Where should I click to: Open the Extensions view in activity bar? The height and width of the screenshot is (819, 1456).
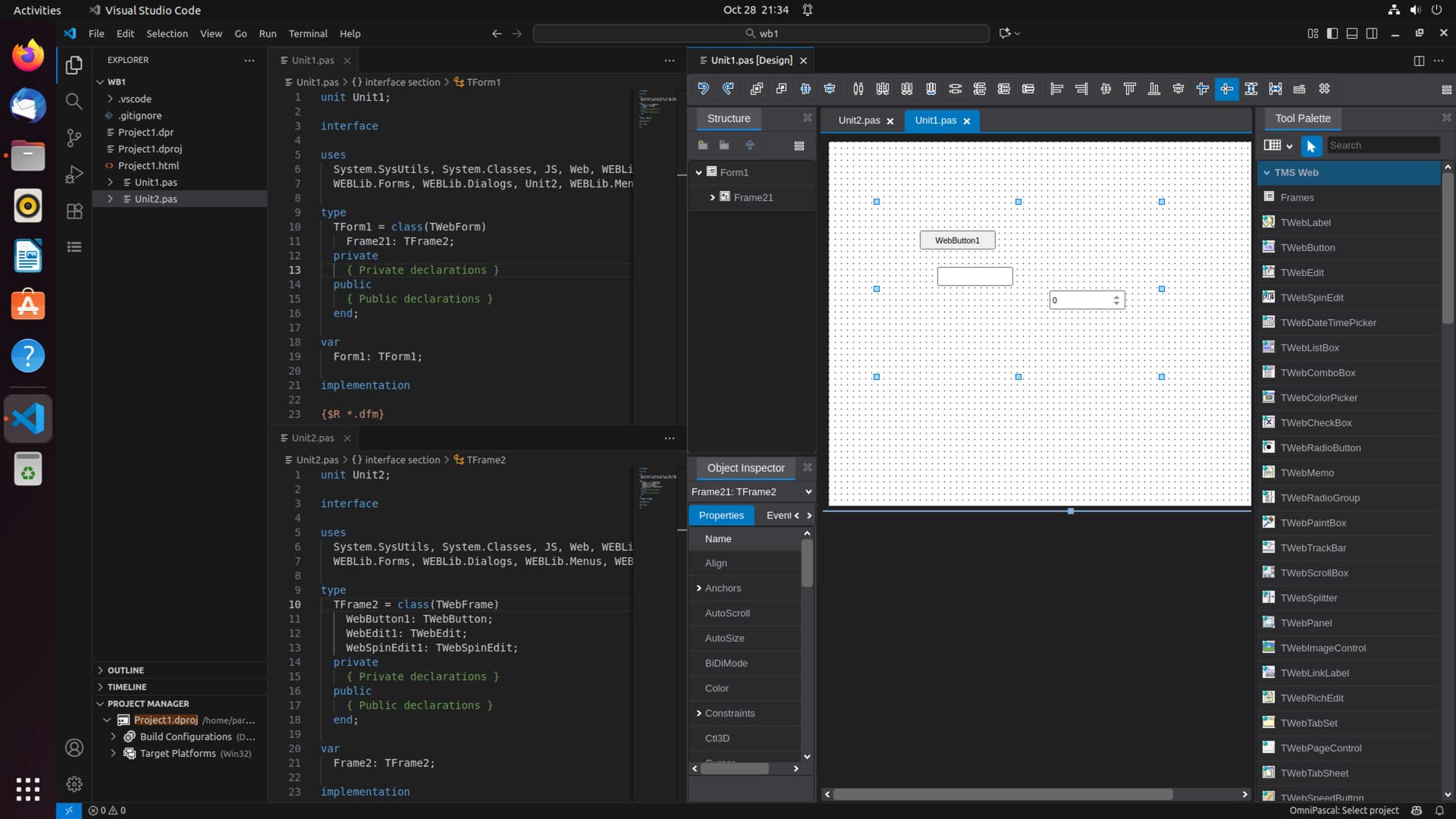point(74,212)
